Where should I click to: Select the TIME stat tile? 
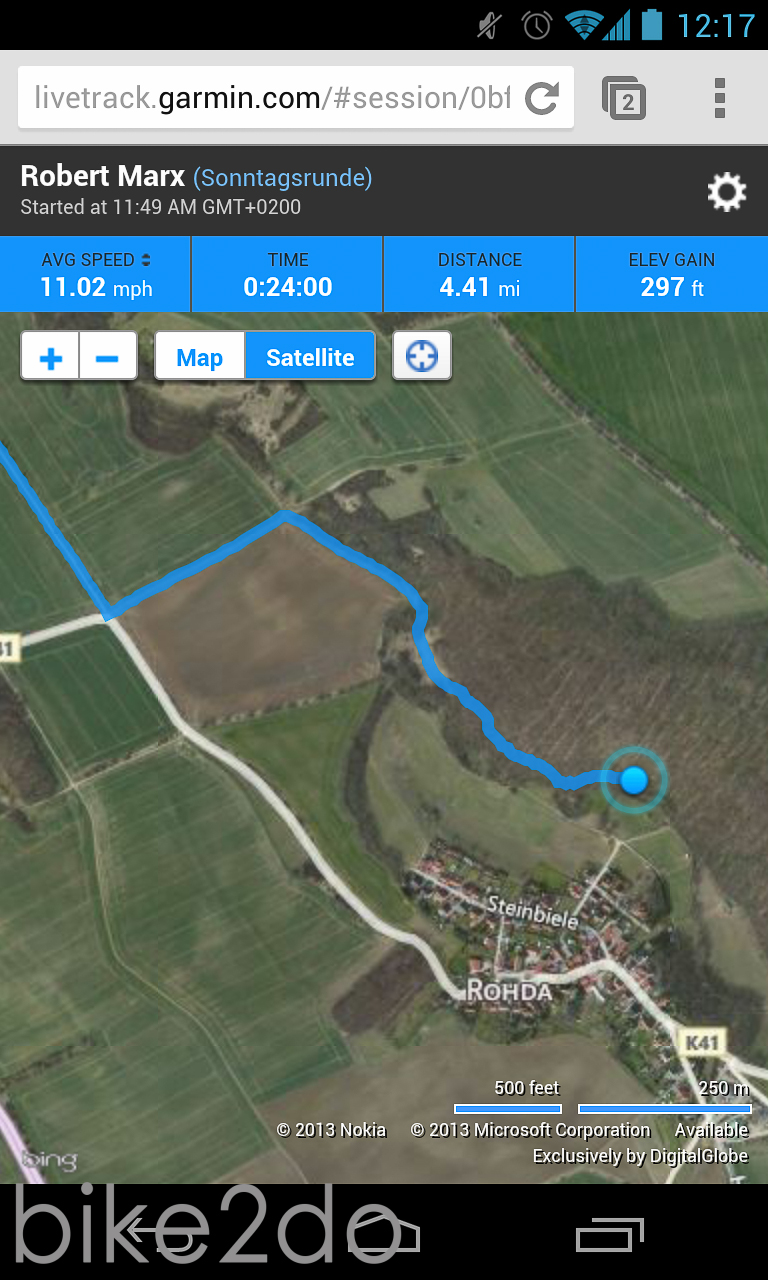287,274
